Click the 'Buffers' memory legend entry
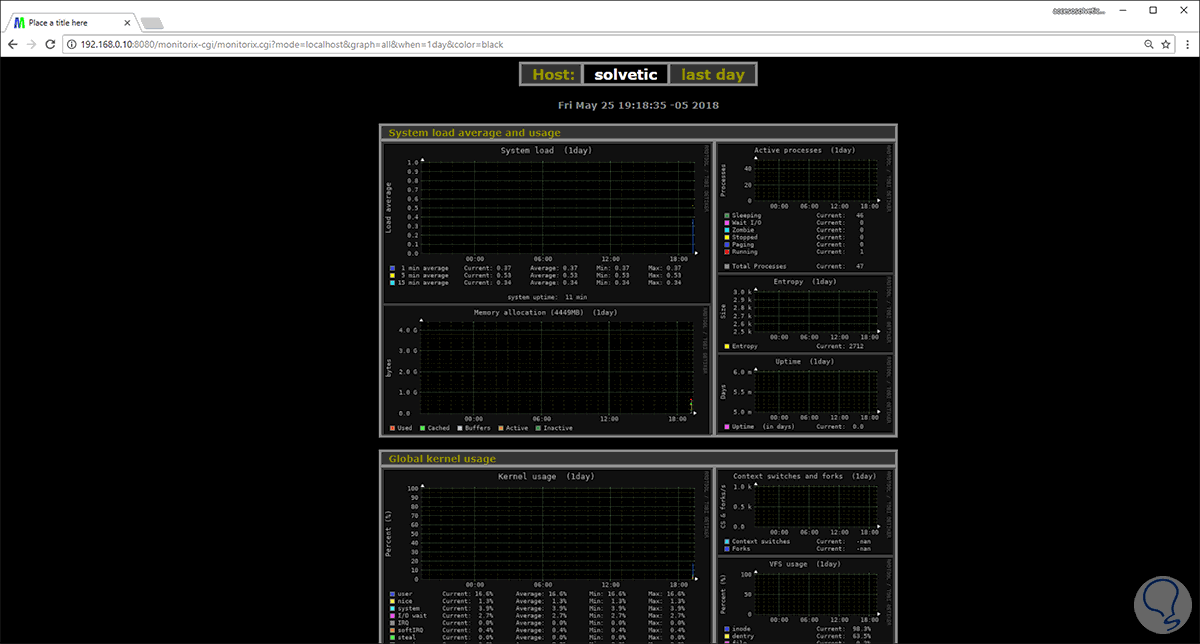This screenshot has height=644, width=1200. tap(472, 428)
